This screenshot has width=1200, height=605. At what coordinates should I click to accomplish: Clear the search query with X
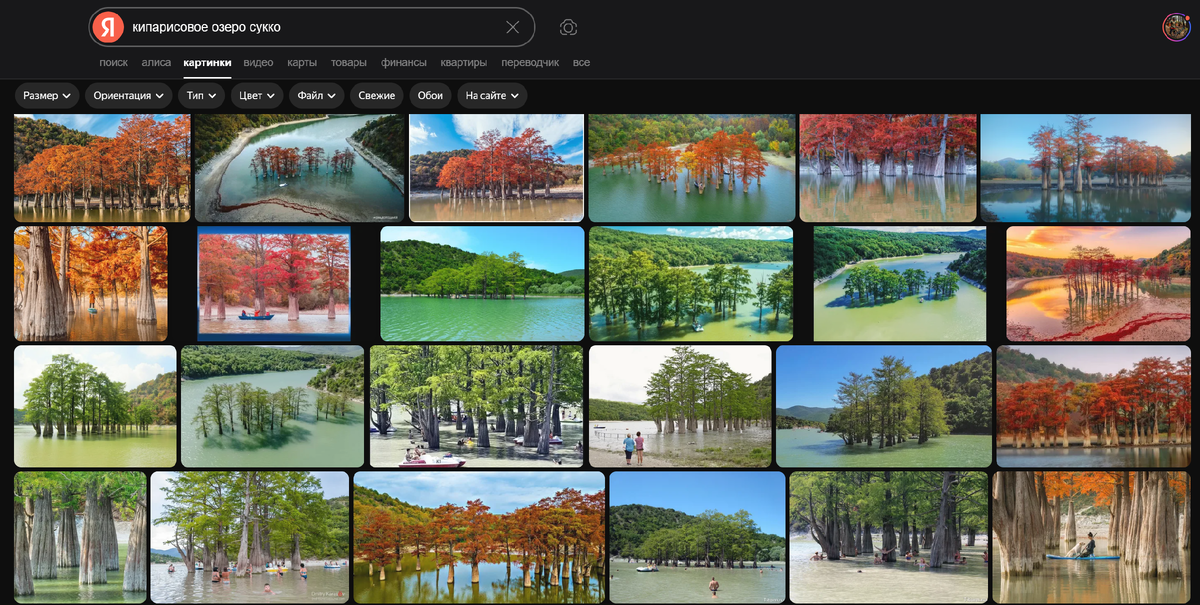[513, 27]
